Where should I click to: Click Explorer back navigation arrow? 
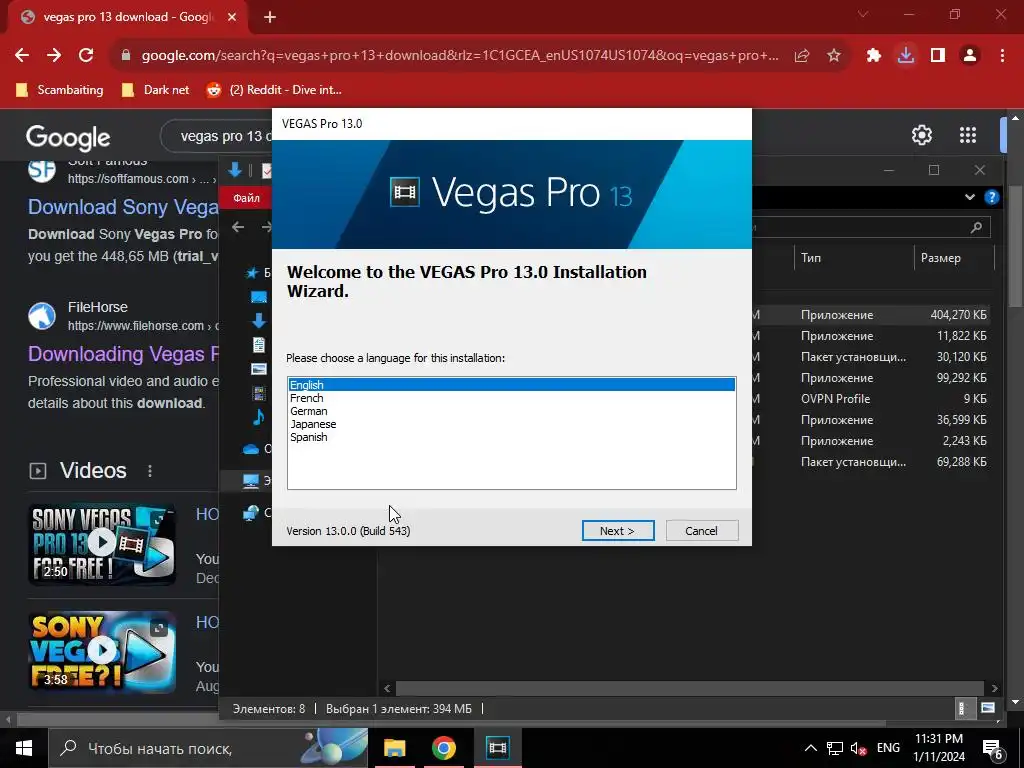238,227
